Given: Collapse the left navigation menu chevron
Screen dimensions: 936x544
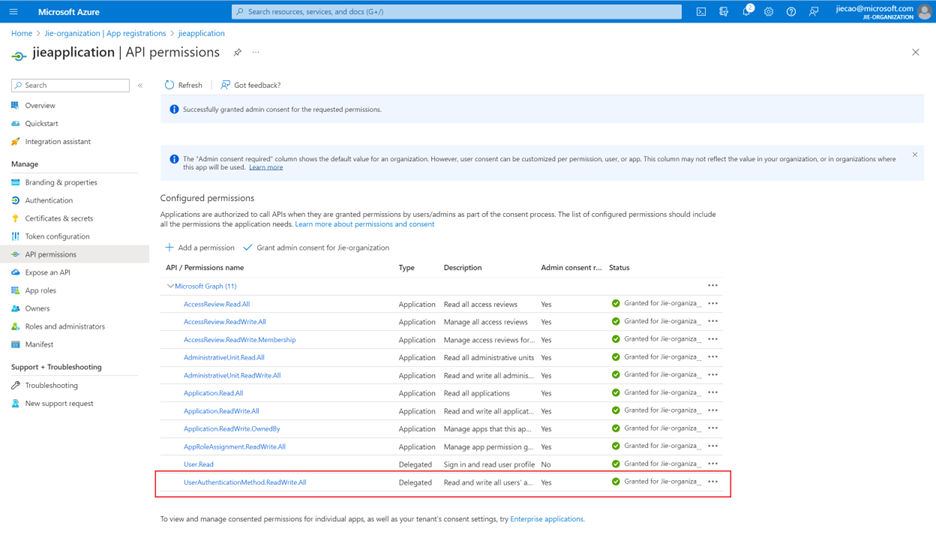Looking at the screenshot, I should [140, 85].
